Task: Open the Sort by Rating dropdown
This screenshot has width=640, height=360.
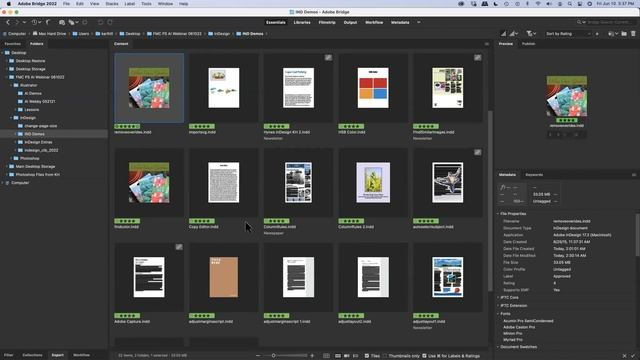Action: 568,34
